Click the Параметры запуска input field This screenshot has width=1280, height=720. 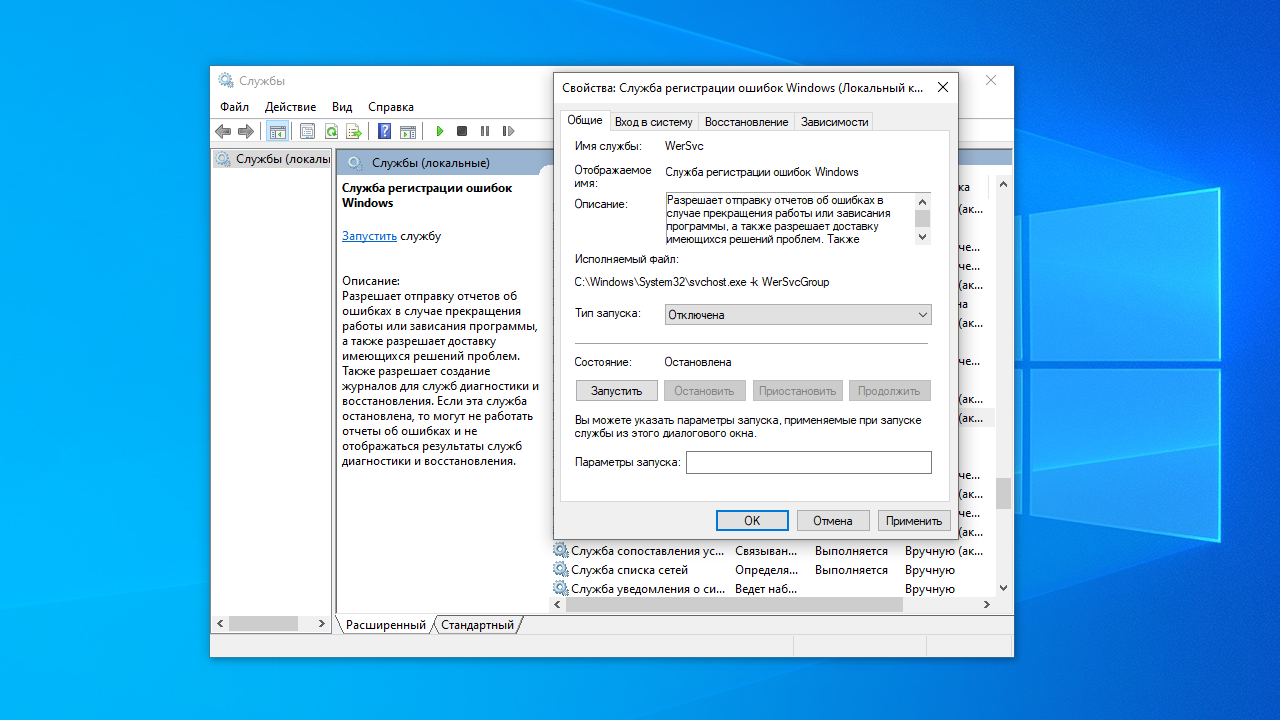[808, 462]
